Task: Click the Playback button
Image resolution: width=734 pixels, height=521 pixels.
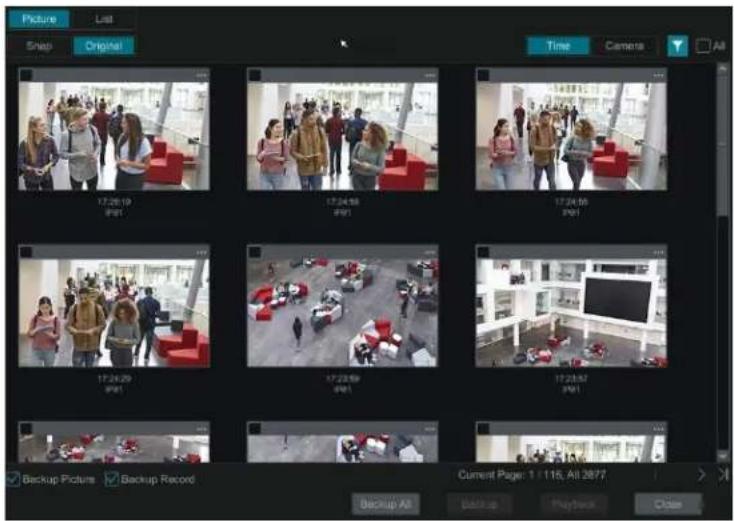Action: point(573,504)
